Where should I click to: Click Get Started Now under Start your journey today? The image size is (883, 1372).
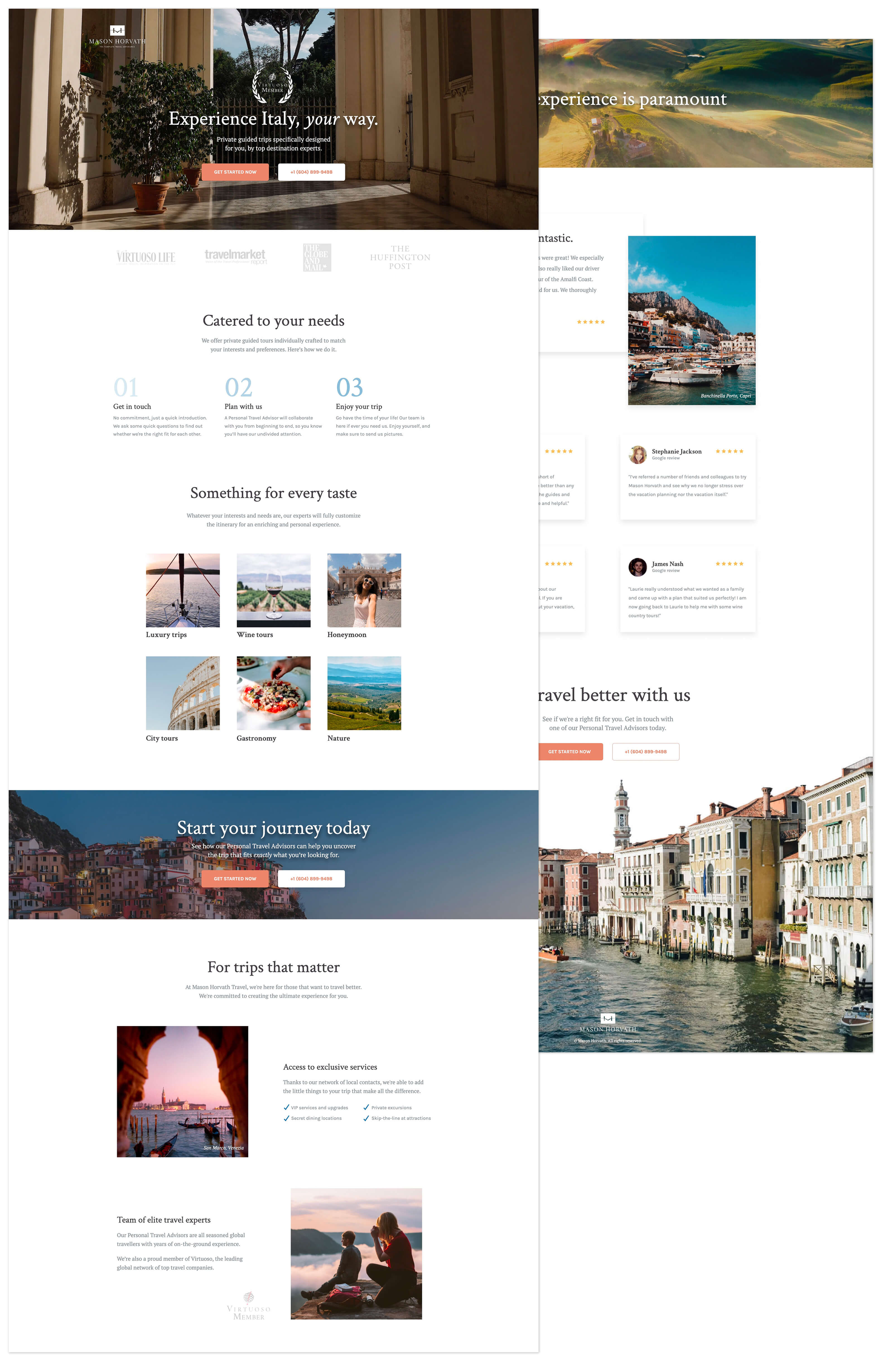click(235, 879)
